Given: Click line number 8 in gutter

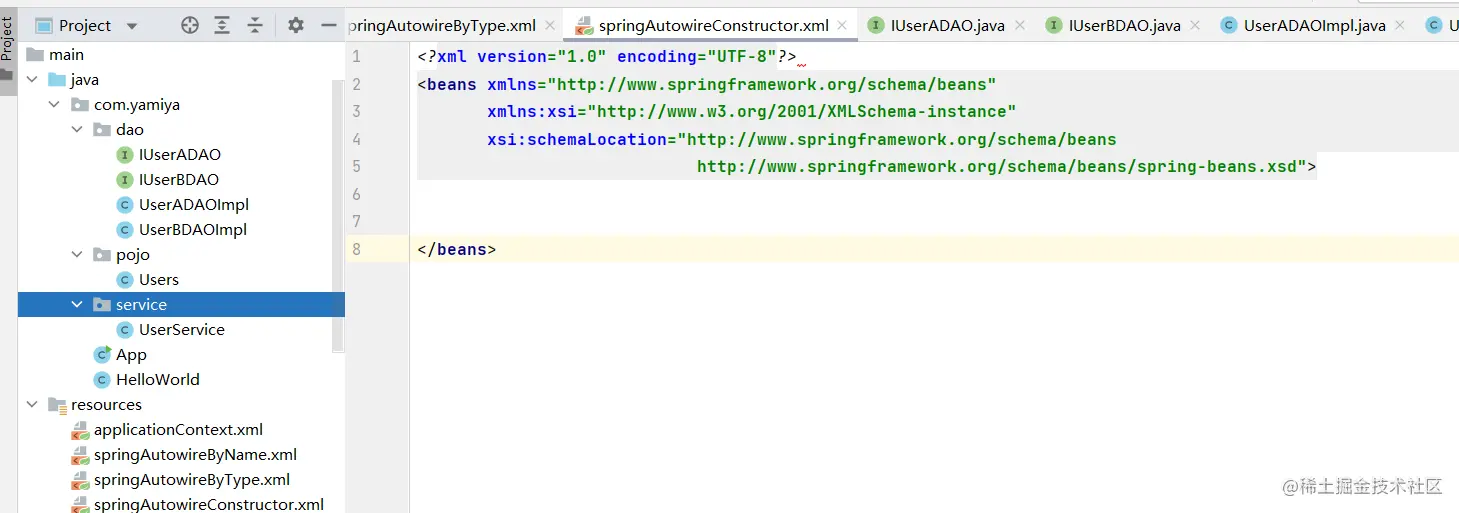Looking at the screenshot, I should coord(357,249).
